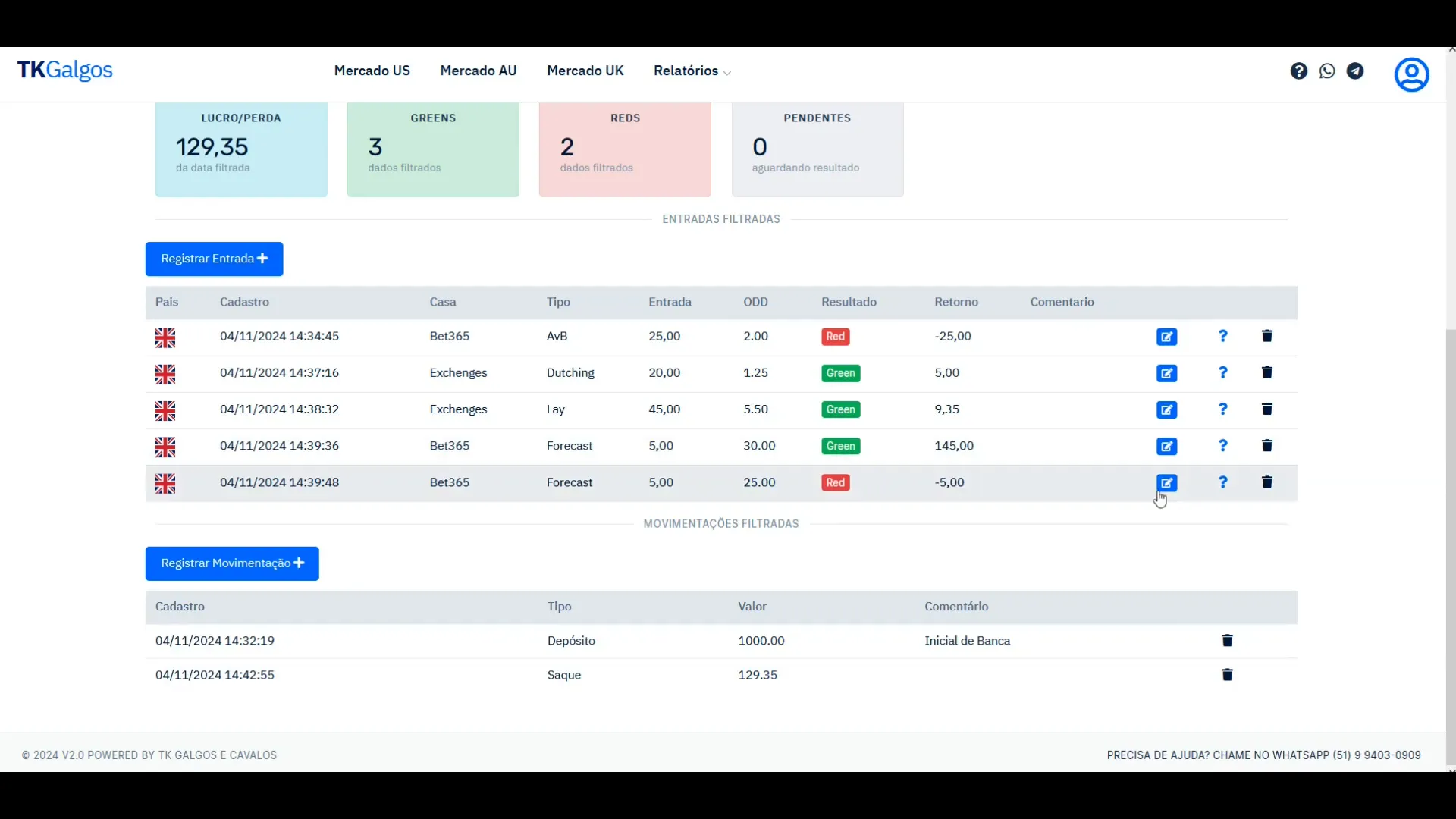Delete the Depósito 1000.00 movement
1456x819 pixels.
1227,640
